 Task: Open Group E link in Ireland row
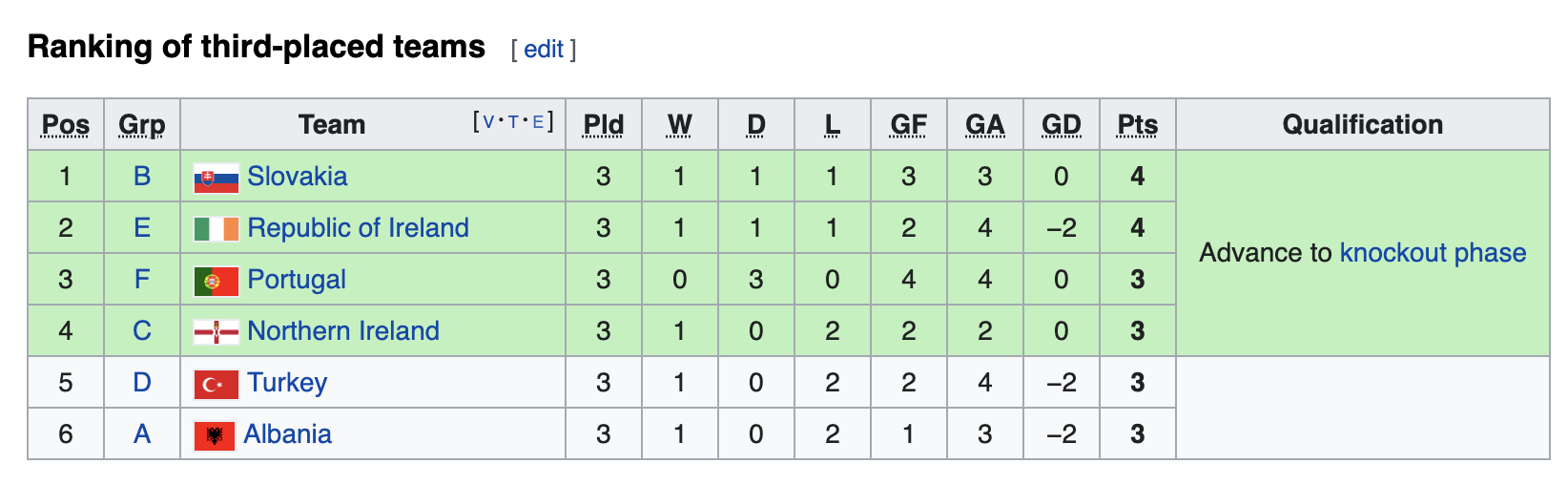tap(142, 228)
